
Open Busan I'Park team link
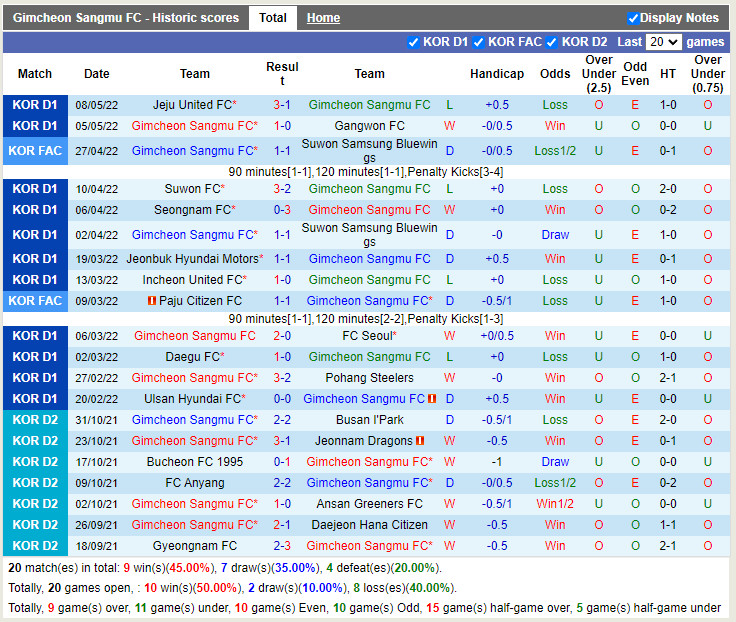369,420
